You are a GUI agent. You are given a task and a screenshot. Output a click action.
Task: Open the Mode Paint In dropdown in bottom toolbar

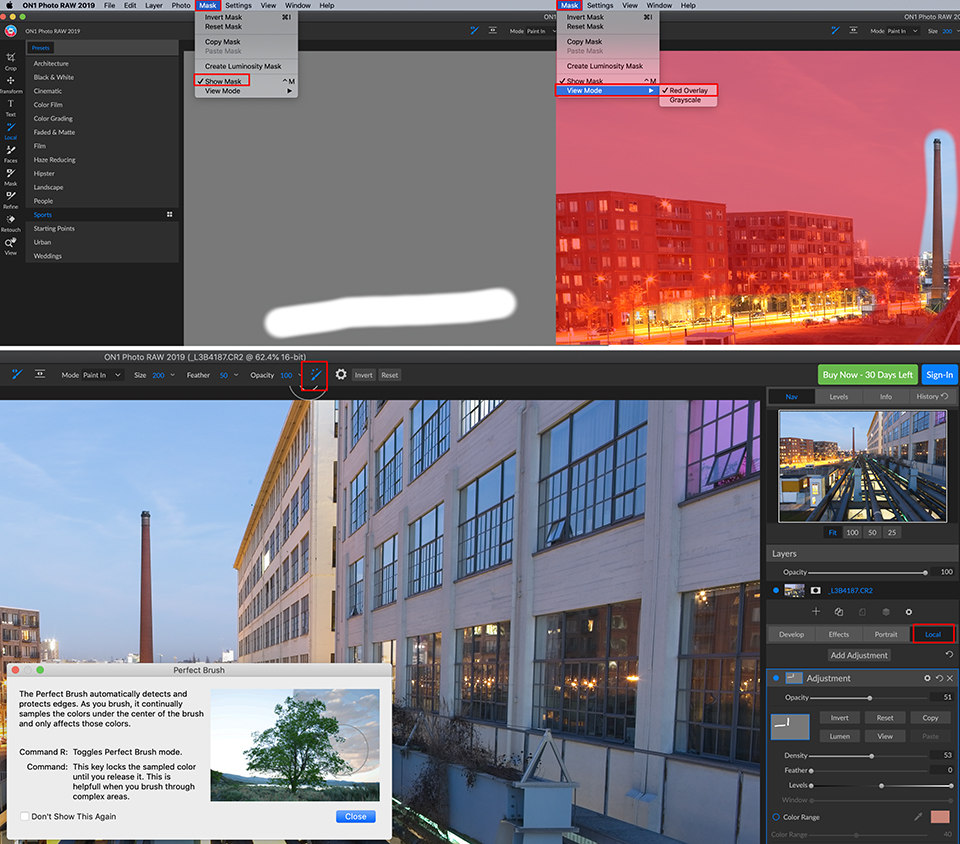tap(102, 375)
